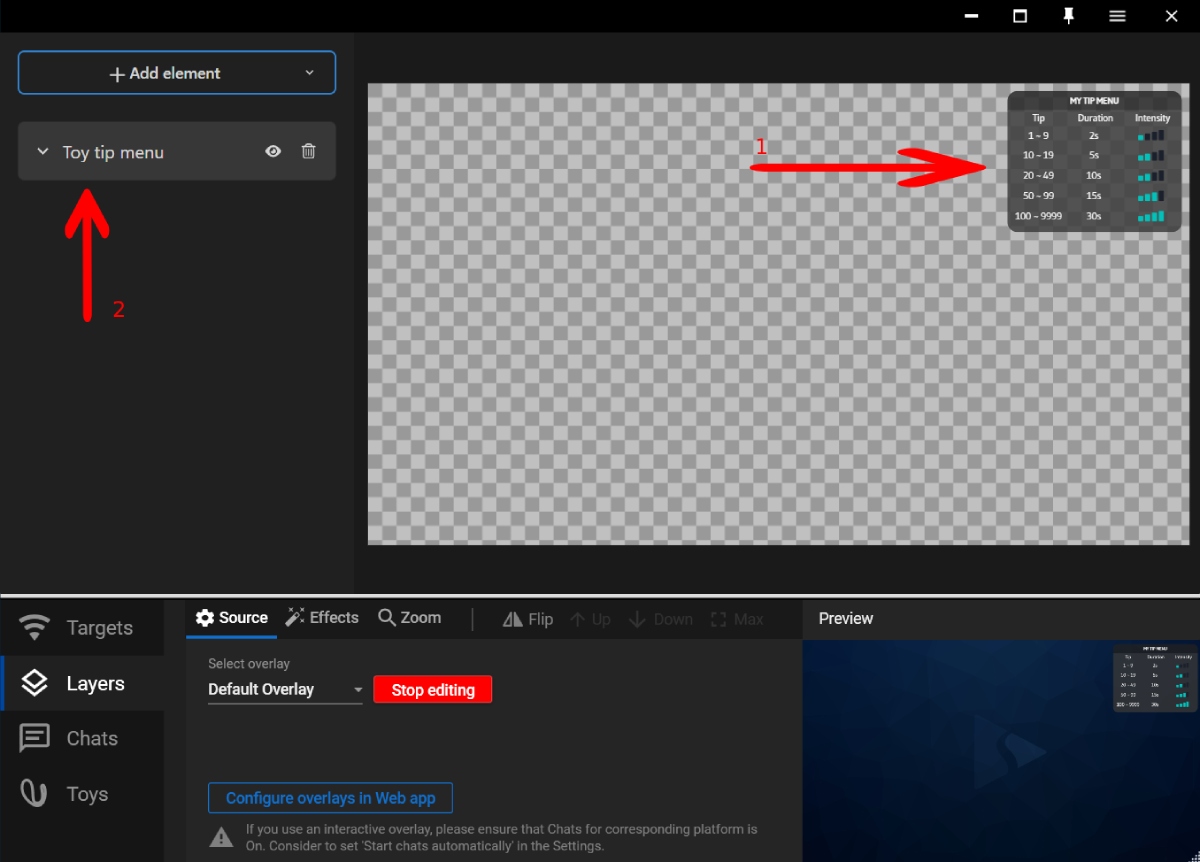Image resolution: width=1200 pixels, height=862 pixels.
Task: Open the Targets panel
Action: (x=83, y=628)
